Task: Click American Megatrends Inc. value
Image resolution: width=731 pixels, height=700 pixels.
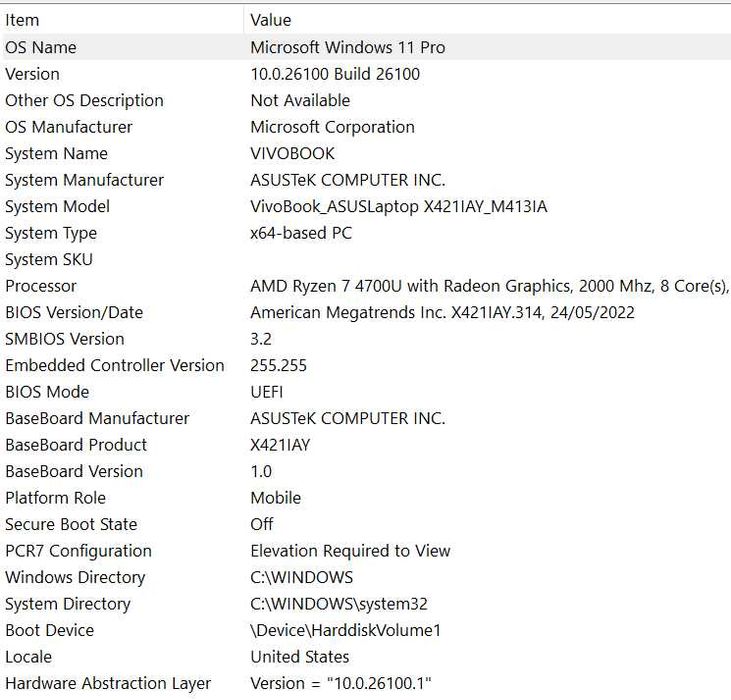Action: (x=442, y=312)
